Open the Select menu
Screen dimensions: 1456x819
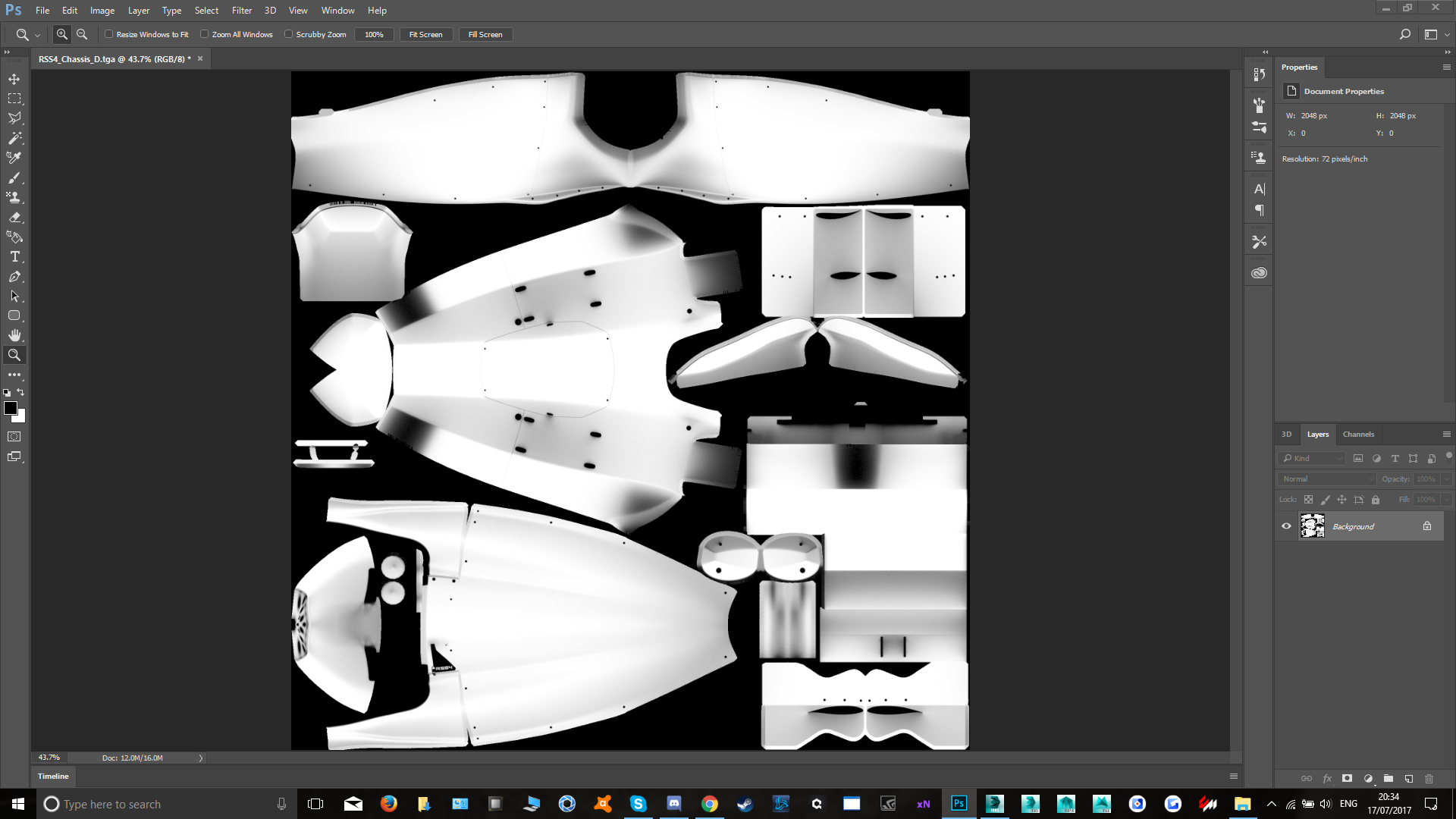pyautogui.click(x=206, y=11)
